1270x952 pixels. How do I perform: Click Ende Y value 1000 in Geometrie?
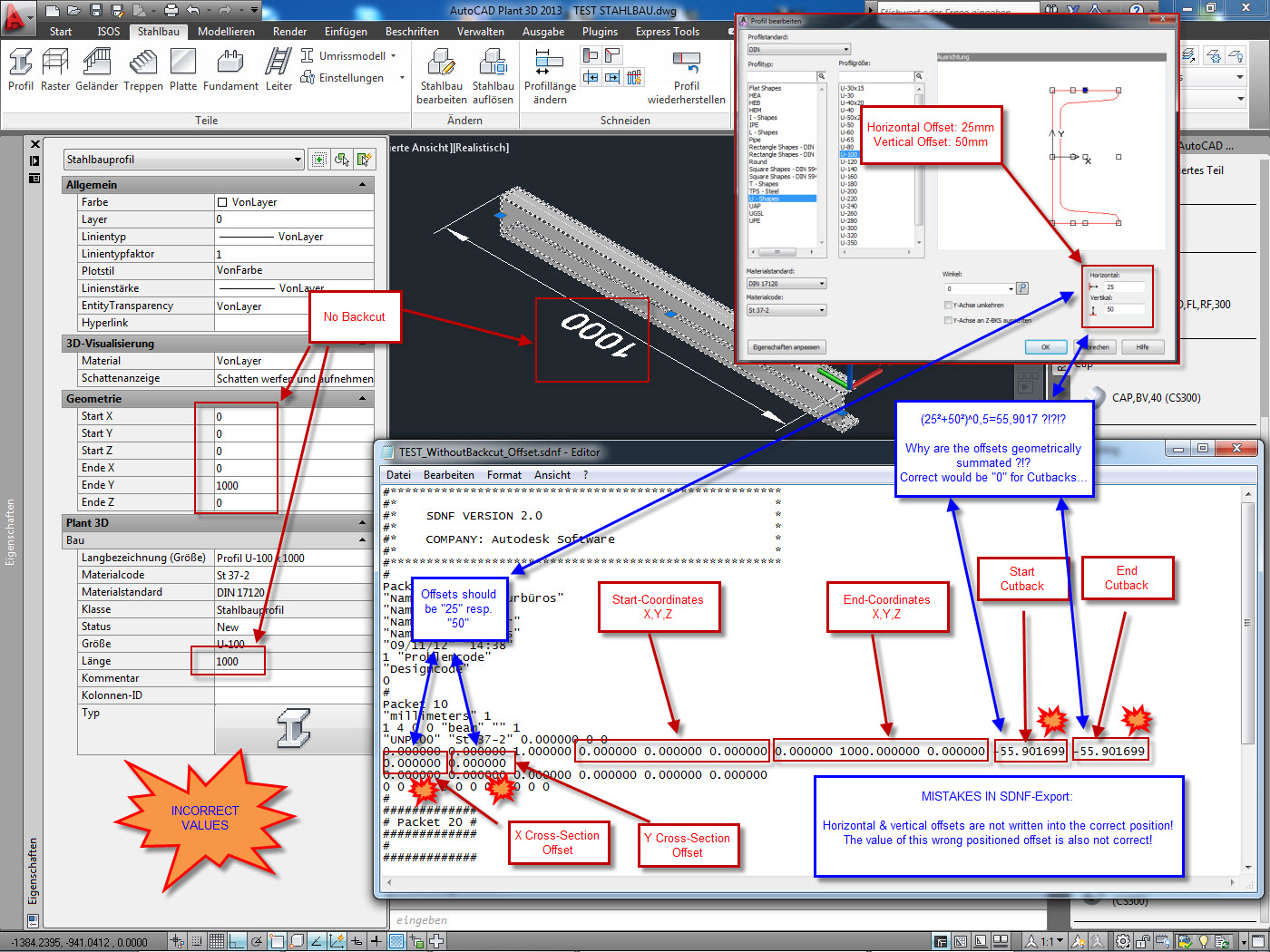coord(294,485)
